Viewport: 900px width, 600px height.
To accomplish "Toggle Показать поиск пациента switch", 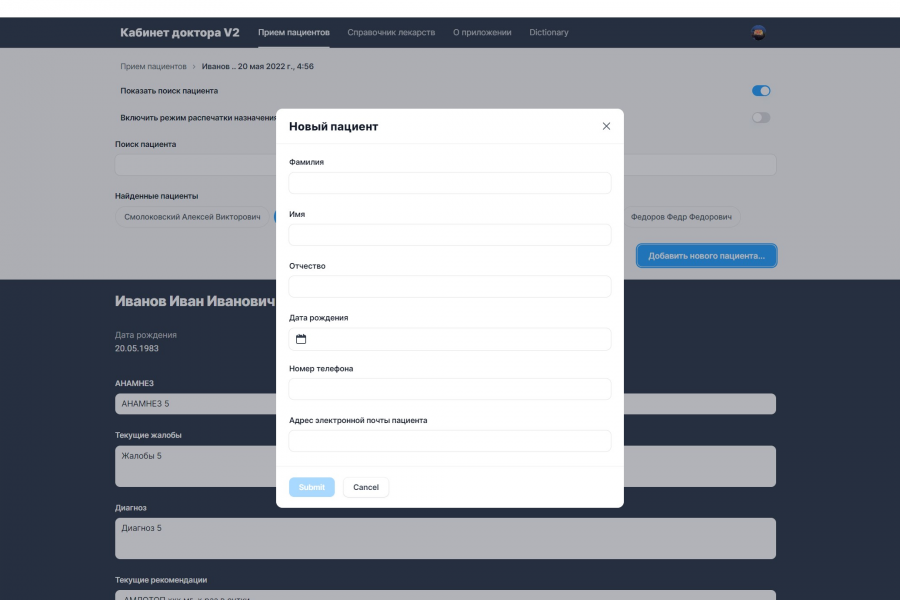I will point(761,91).
